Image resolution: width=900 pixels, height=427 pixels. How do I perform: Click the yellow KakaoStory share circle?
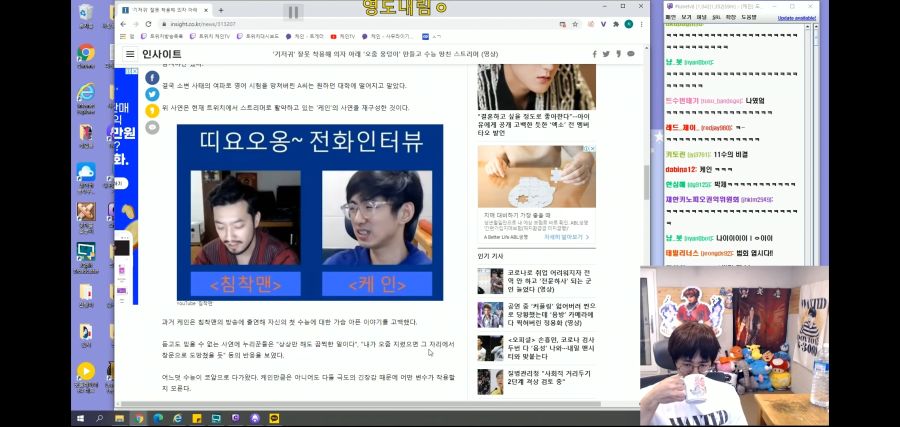point(152,111)
